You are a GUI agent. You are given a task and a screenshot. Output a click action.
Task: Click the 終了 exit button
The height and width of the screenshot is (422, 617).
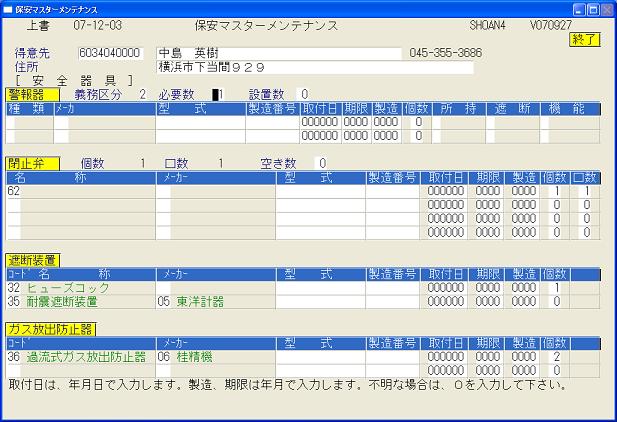pyautogui.click(x=584, y=39)
